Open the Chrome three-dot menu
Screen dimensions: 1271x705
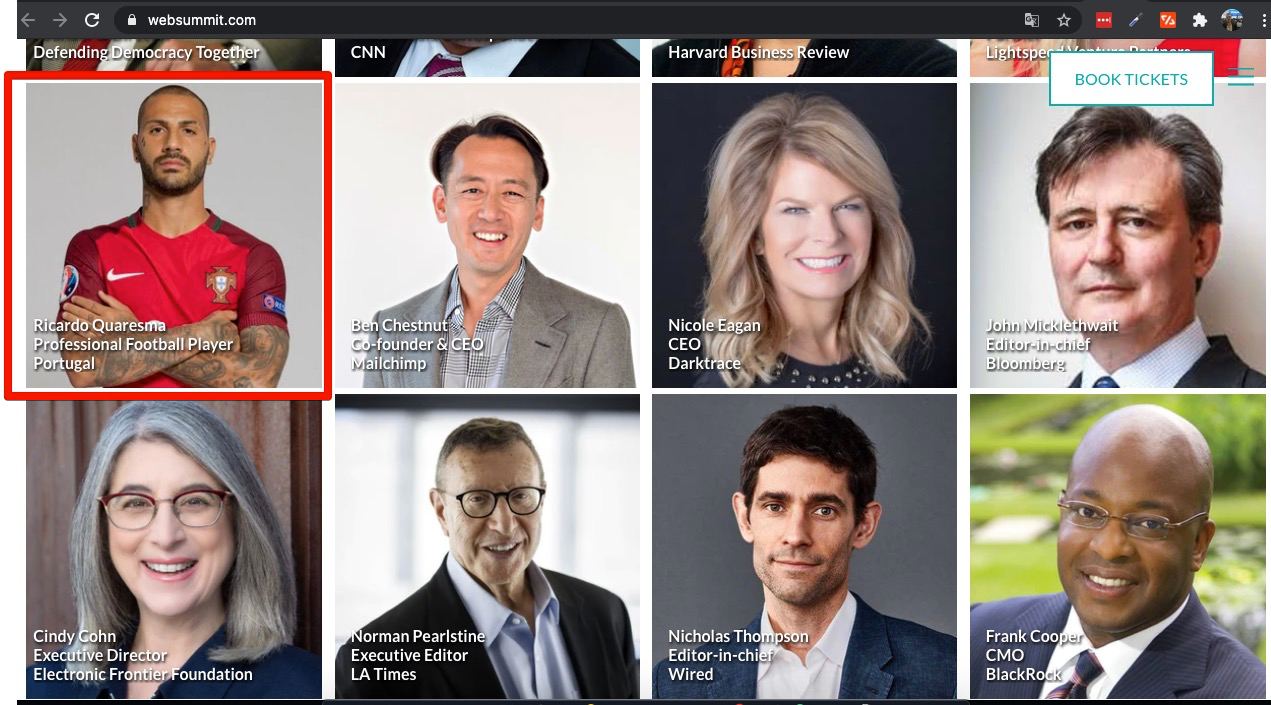1263,20
